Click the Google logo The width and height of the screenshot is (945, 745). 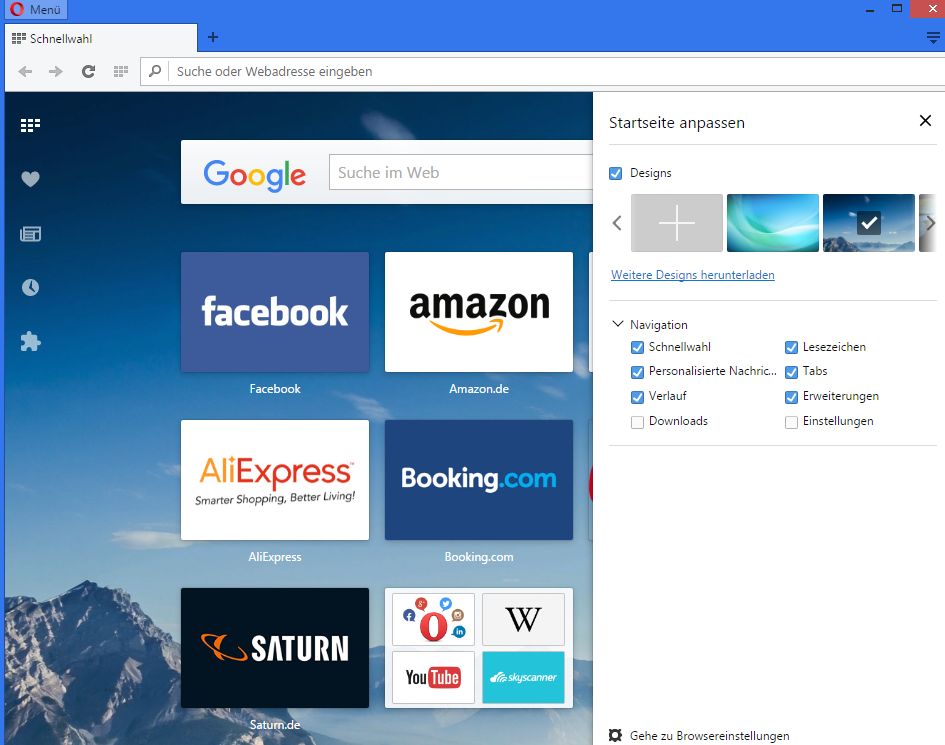click(254, 174)
